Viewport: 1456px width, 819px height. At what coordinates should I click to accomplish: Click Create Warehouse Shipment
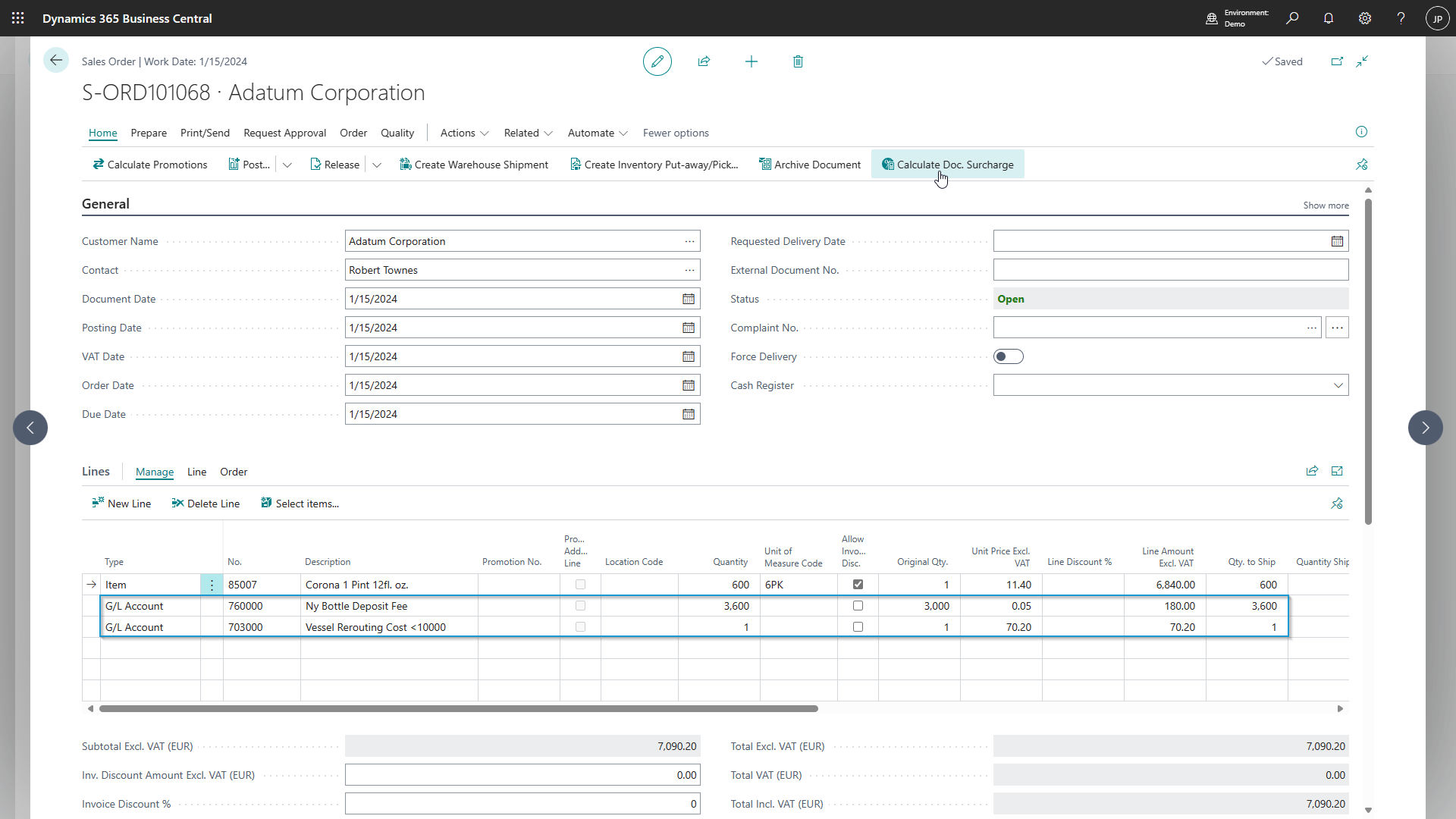(x=474, y=165)
